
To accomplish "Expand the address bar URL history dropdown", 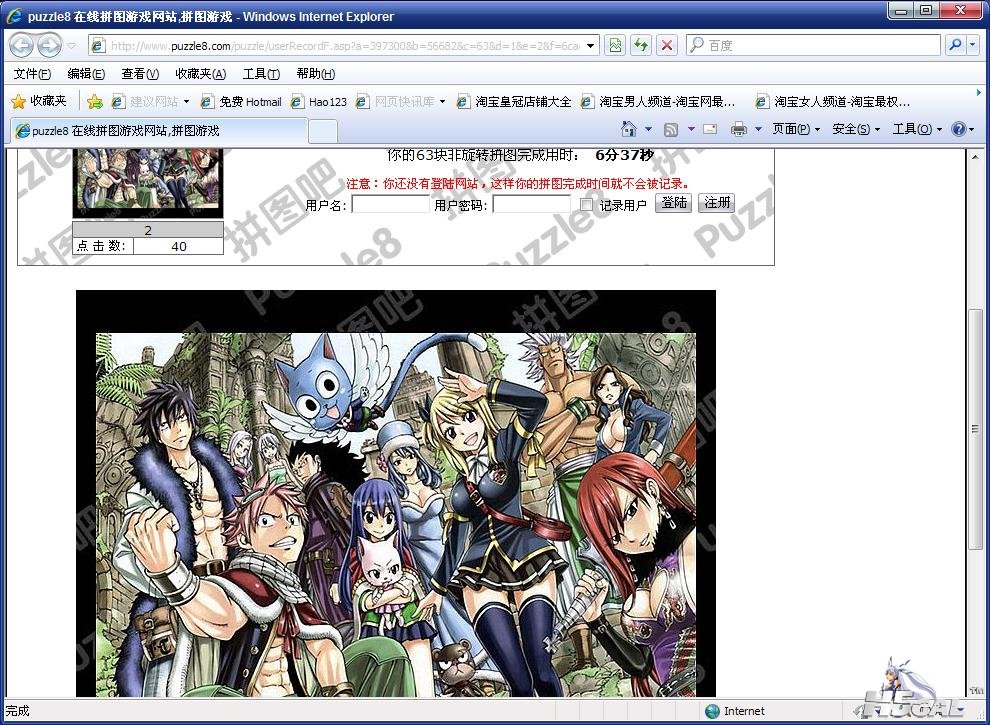I will click(590, 45).
